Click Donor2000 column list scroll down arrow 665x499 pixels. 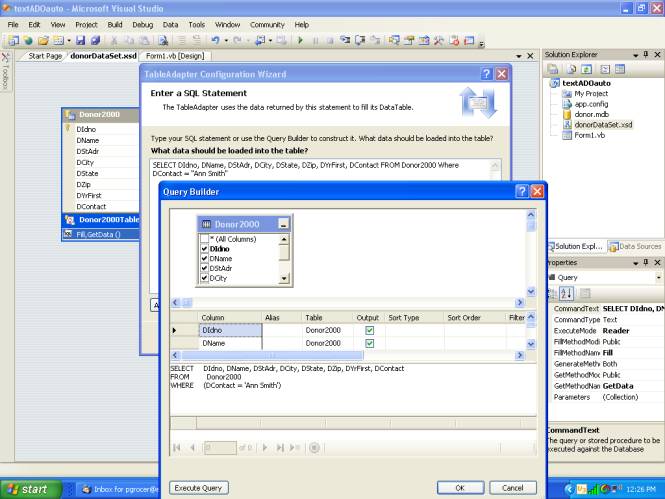[x=284, y=278]
